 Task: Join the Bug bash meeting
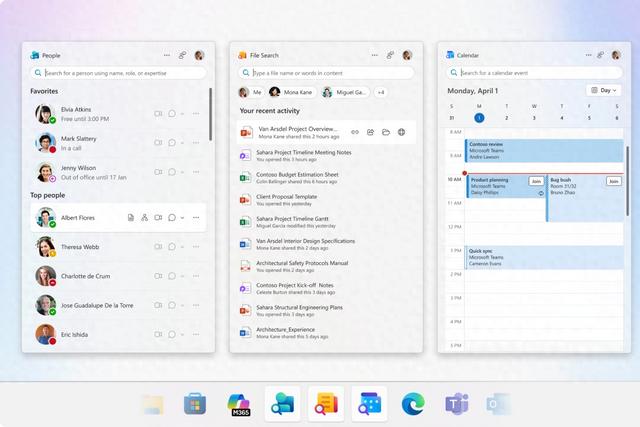pos(613,181)
